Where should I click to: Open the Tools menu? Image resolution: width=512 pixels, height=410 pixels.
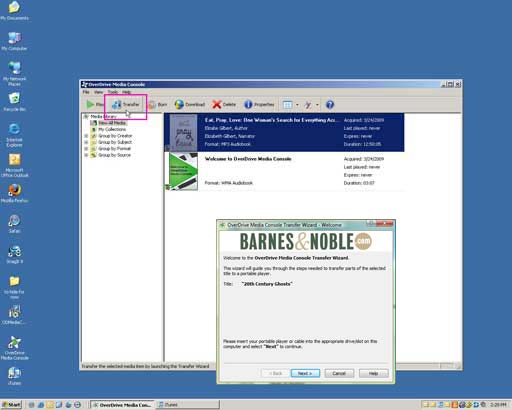click(x=113, y=92)
